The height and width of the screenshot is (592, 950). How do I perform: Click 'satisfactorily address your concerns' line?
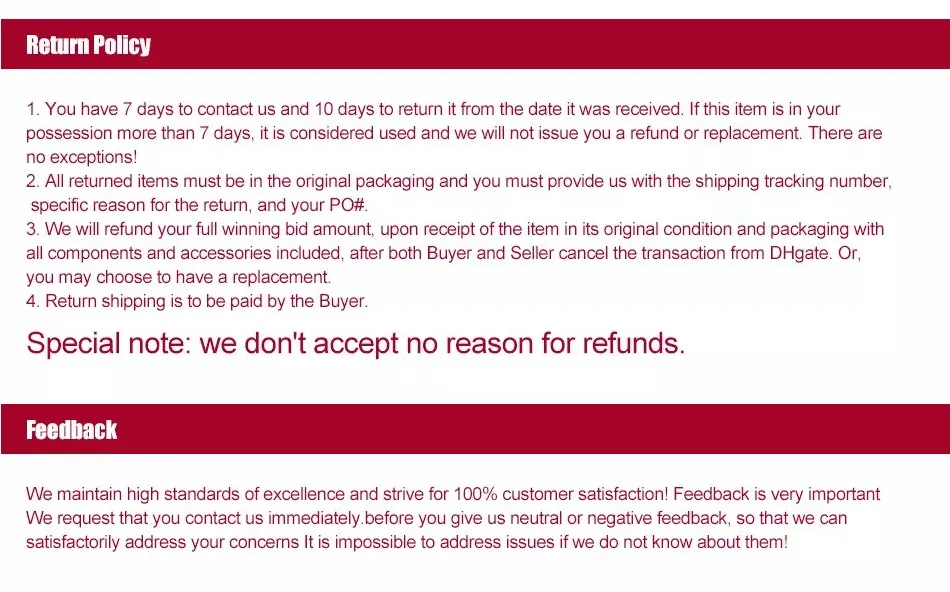[x=407, y=542]
